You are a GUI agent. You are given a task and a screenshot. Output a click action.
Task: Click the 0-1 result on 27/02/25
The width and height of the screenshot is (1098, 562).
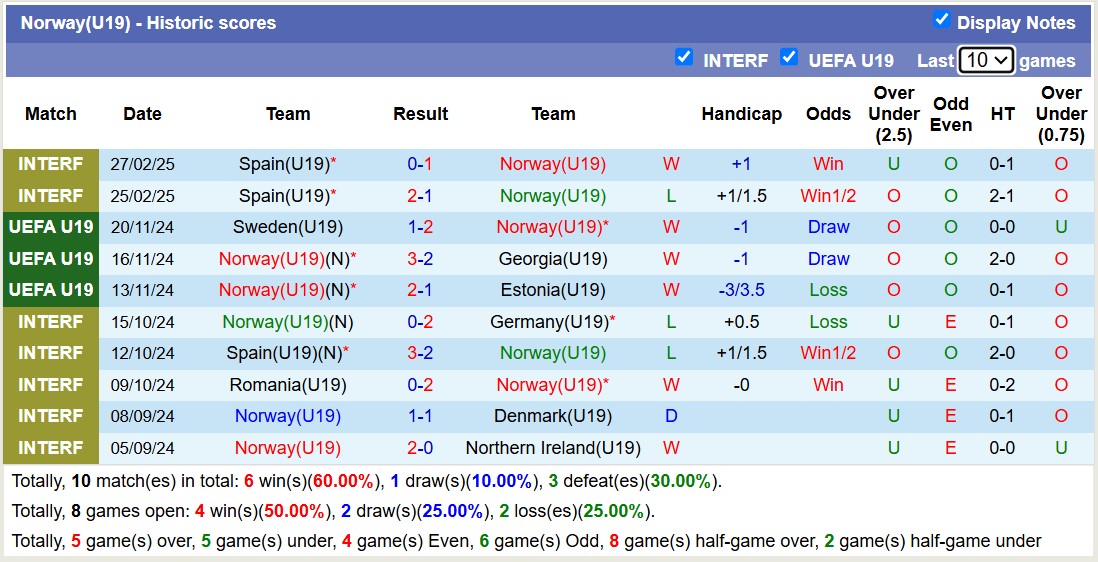pos(420,164)
